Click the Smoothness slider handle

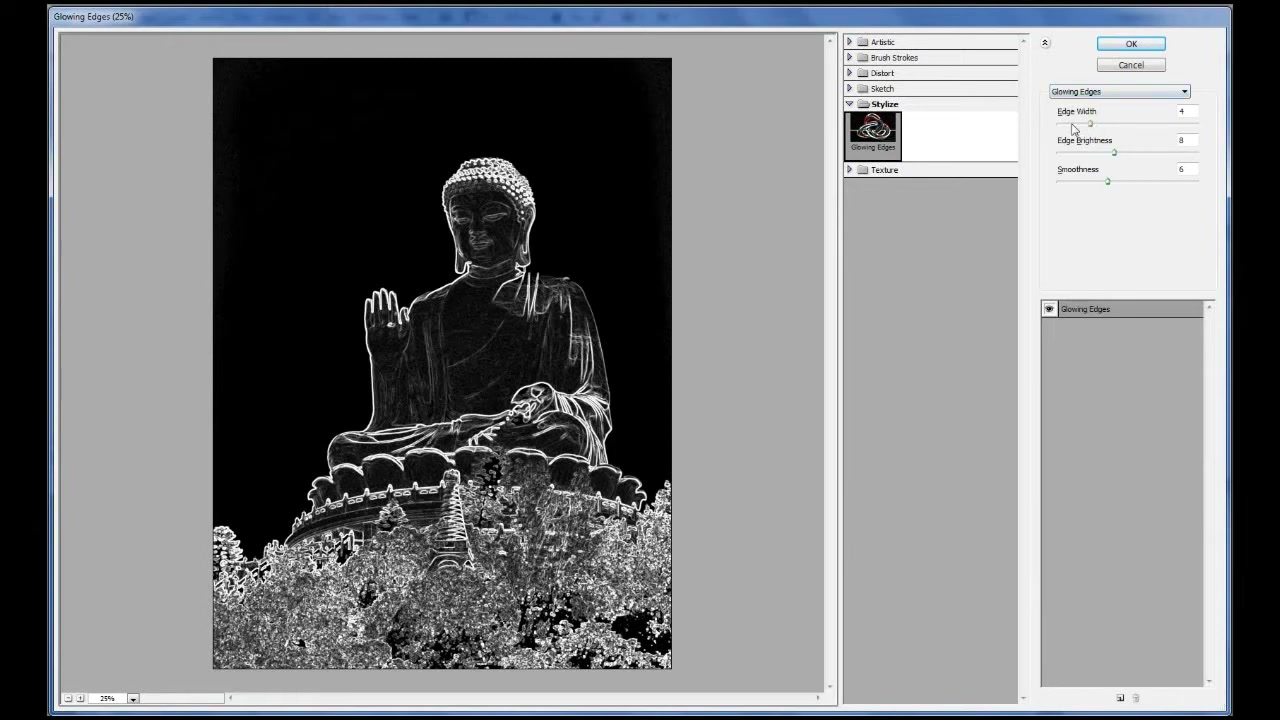pos(1107,182)
